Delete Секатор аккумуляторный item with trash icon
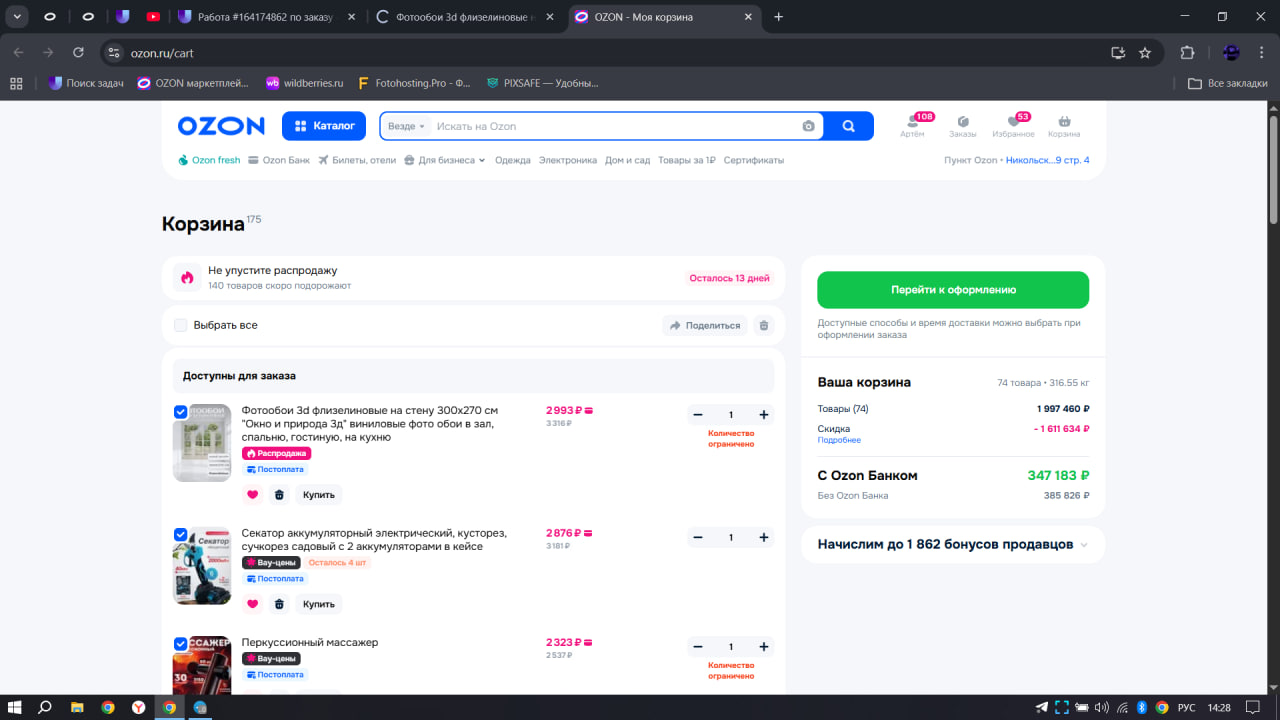 pos(279,604)
